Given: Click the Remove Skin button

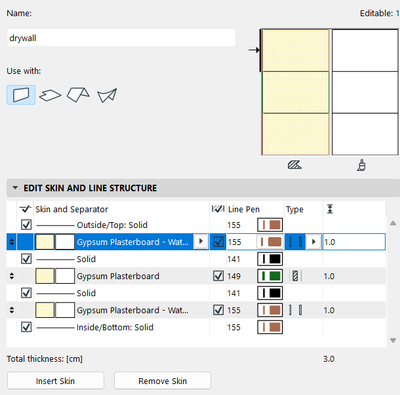Looking at the screenshot, I should click(162, 381).
